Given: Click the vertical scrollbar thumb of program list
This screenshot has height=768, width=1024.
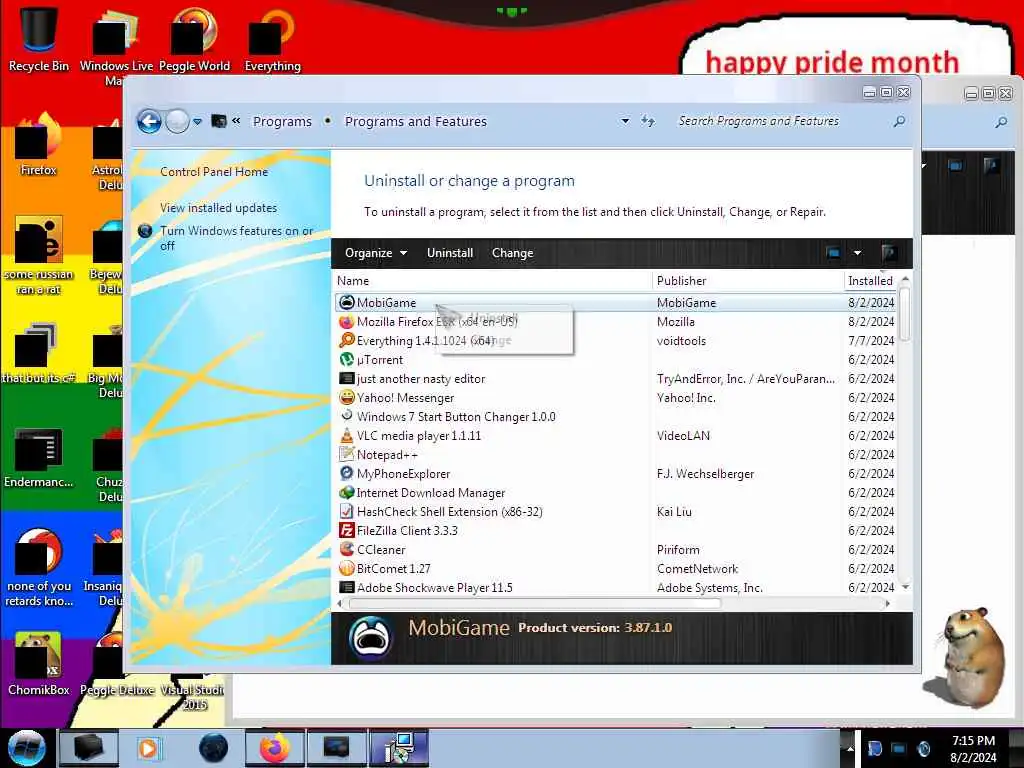Looking at the screenshot, I should [904, 313].
